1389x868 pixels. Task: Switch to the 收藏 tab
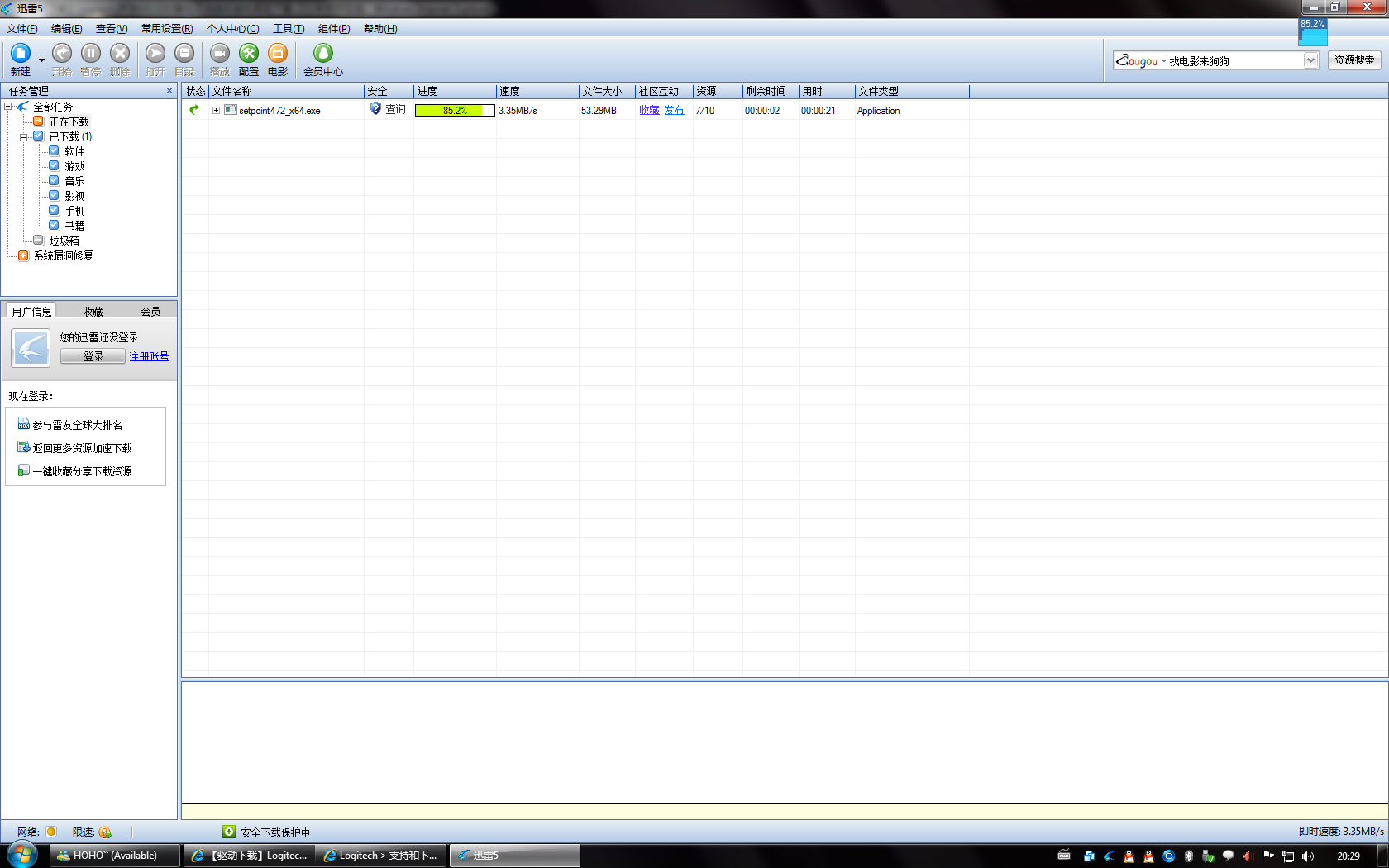click(93, 312)
